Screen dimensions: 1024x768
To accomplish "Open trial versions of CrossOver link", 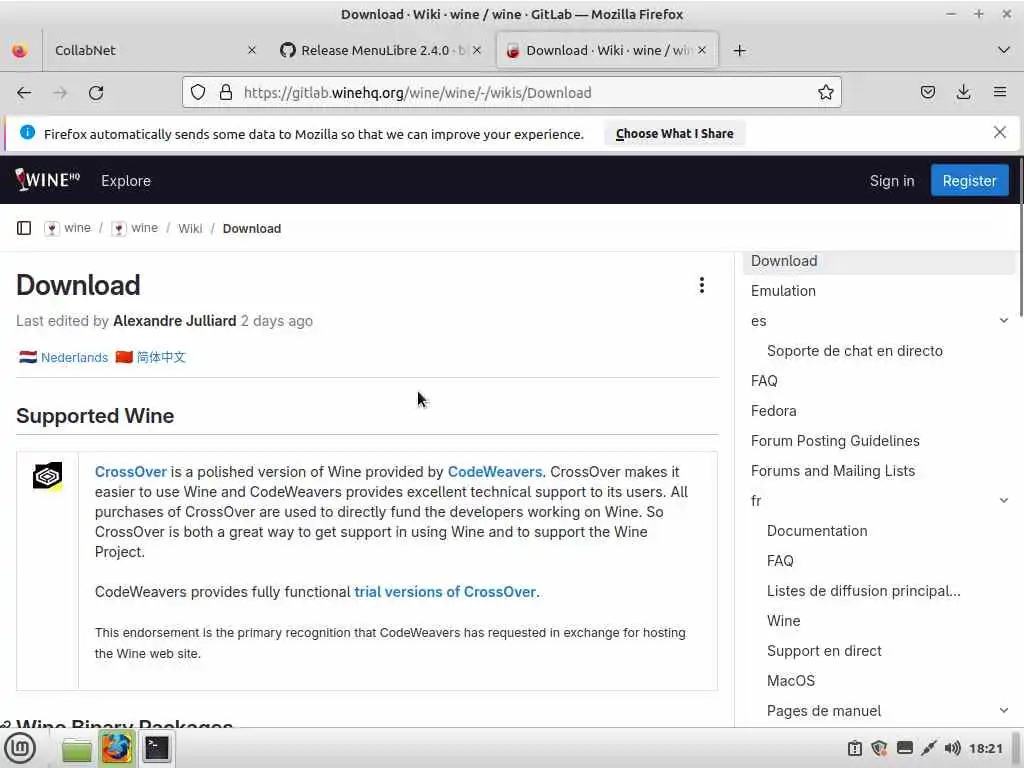I will tap(445, 592).
